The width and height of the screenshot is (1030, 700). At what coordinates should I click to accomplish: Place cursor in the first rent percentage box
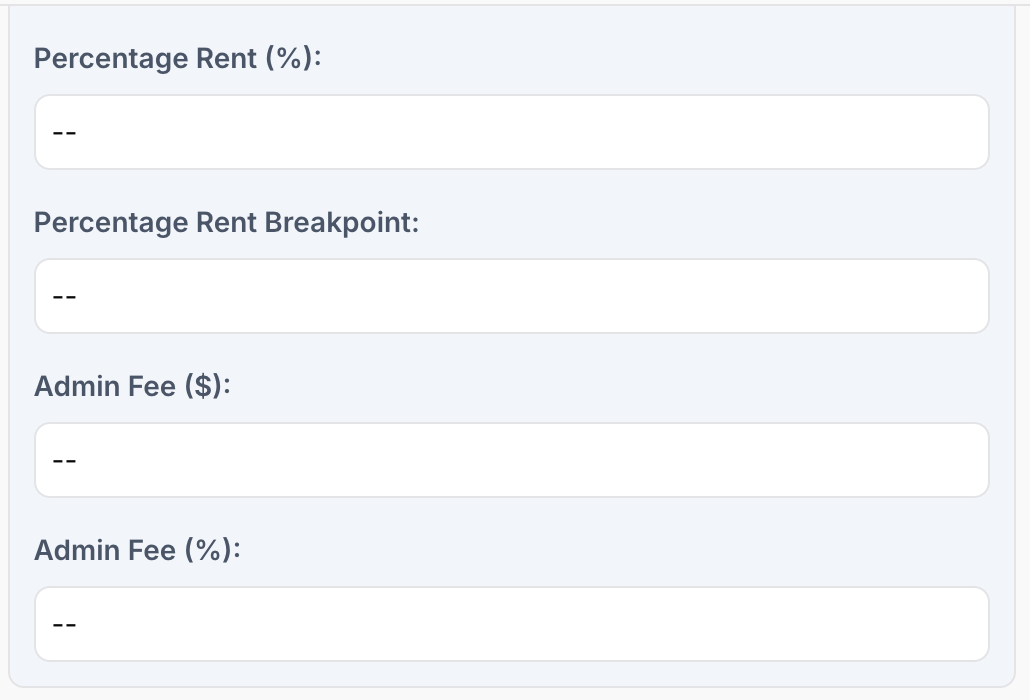[511, 132]
